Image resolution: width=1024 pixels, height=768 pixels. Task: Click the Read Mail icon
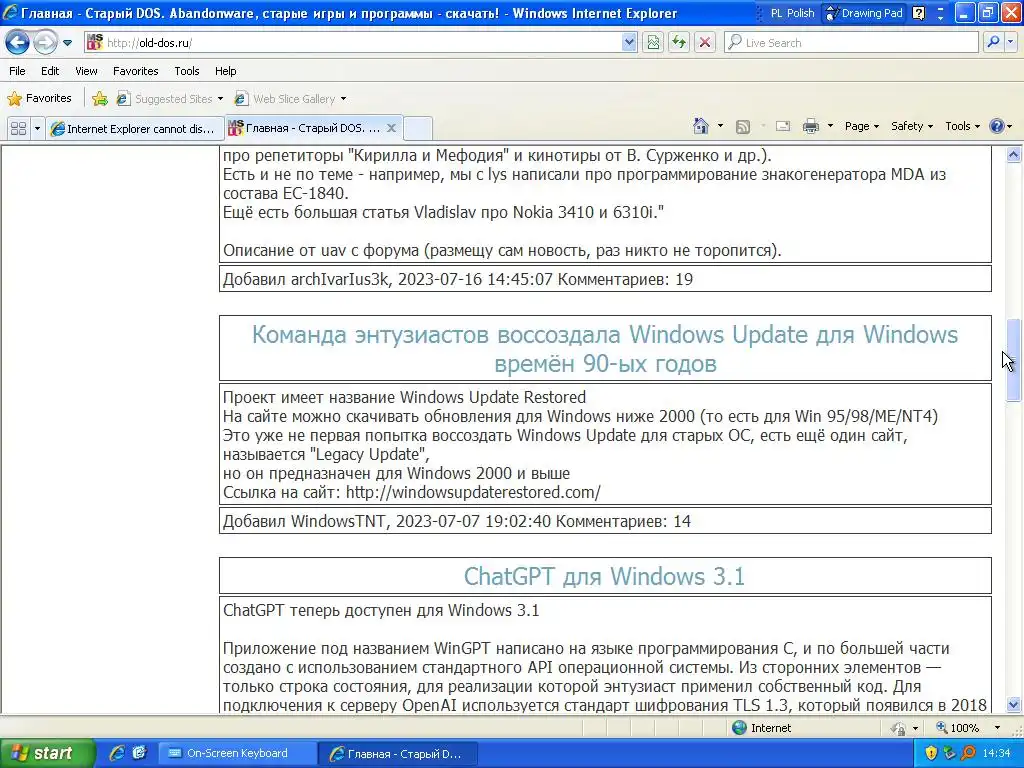pos(782,127)
